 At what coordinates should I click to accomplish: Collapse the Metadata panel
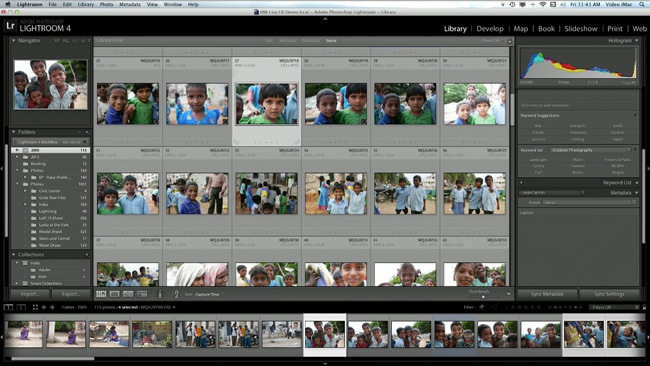[x=636, y=193]
